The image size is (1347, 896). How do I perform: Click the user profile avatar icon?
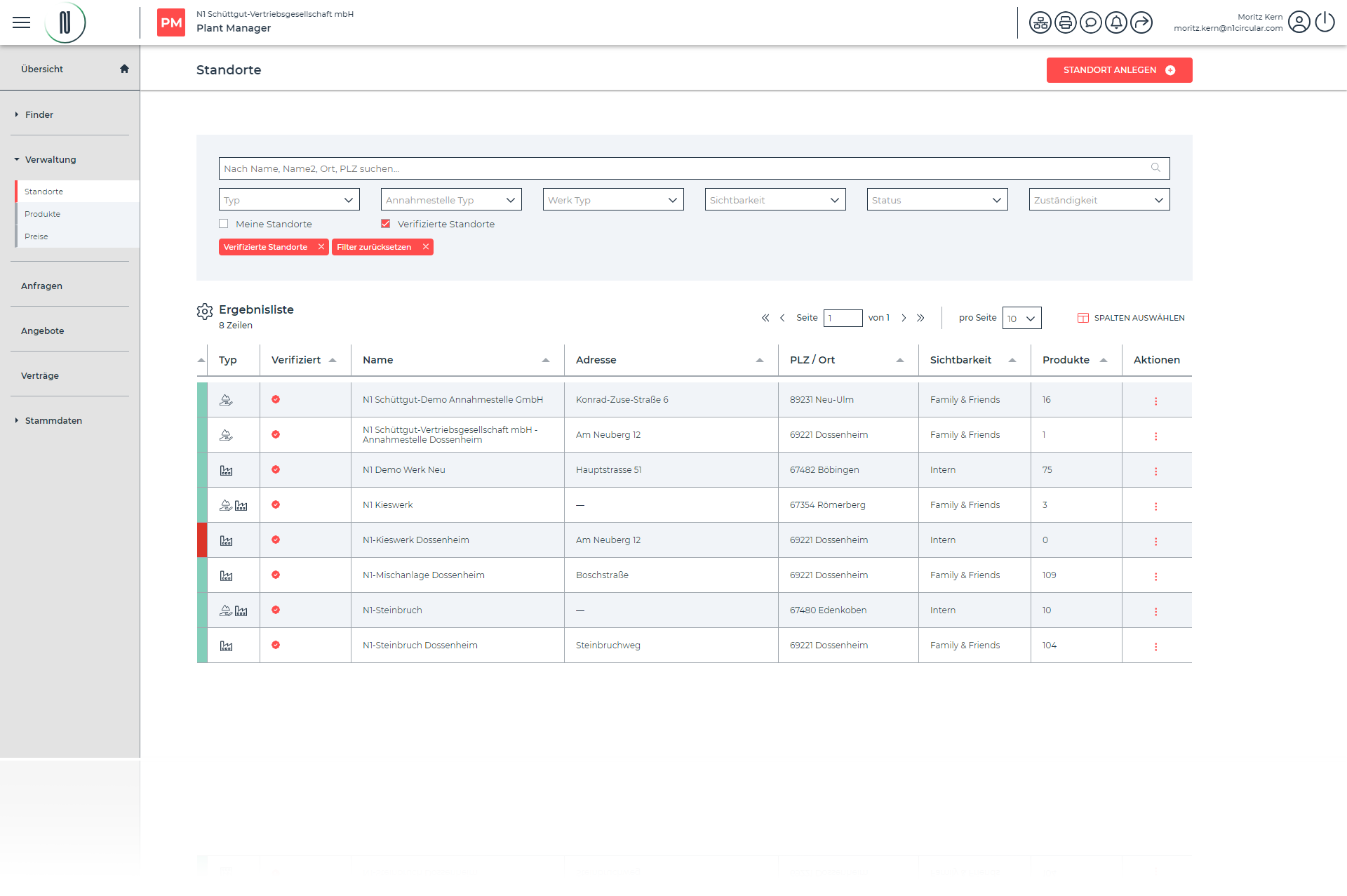[x=1299, y=22]
